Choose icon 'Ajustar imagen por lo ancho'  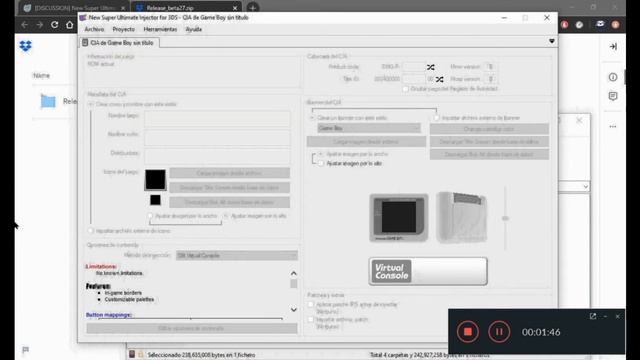pos(150,216)
